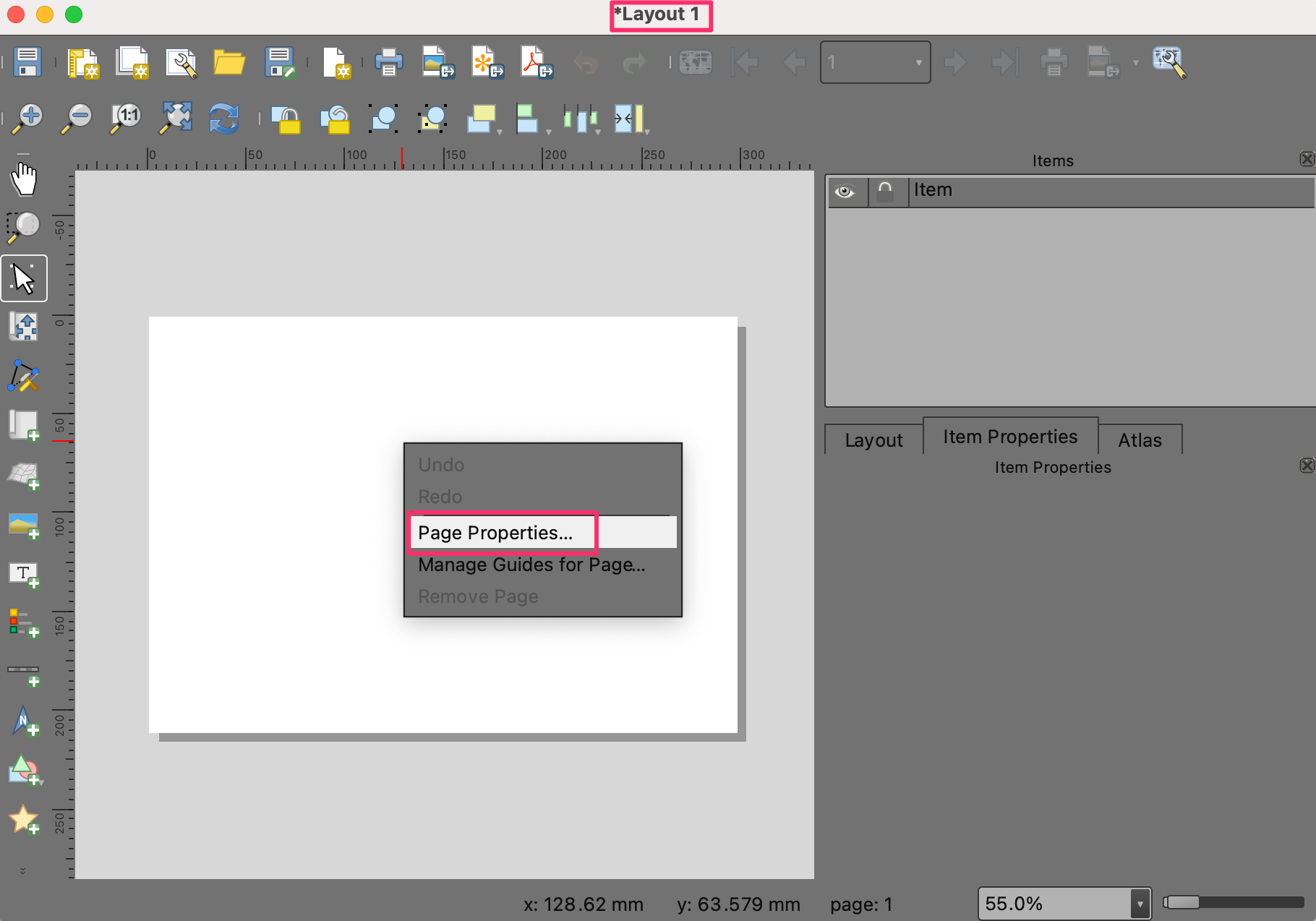Expand the Add Shape tool dropdown arrow
Viewport: 1316px width, 921px height.
pyautogui.click(x=40, y=782)
